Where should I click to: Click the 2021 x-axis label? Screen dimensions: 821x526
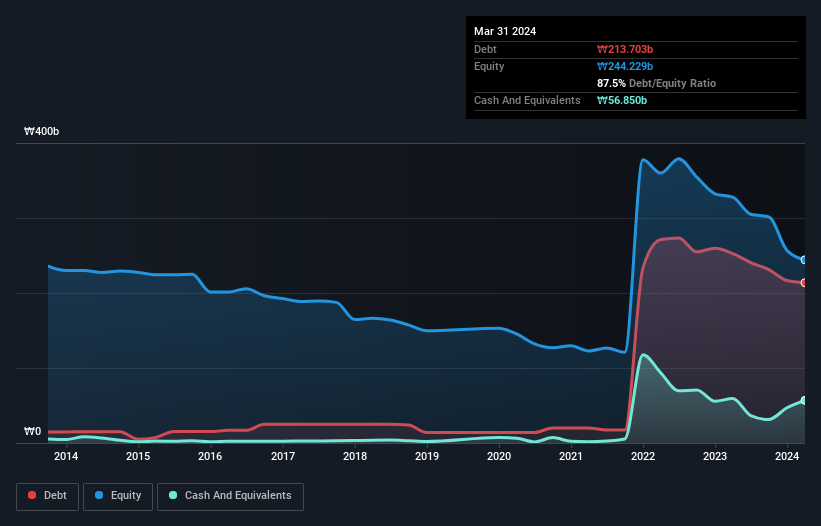pyautogui.click(x=571, y=456)
